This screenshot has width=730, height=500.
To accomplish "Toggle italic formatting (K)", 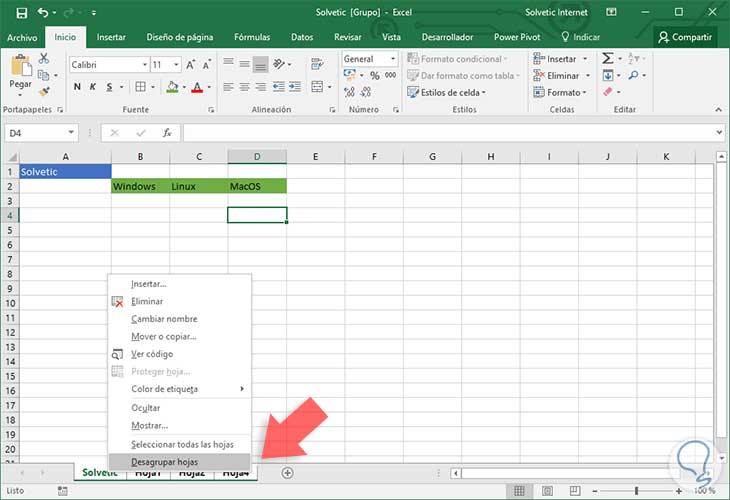I will [x=93, y=87].
